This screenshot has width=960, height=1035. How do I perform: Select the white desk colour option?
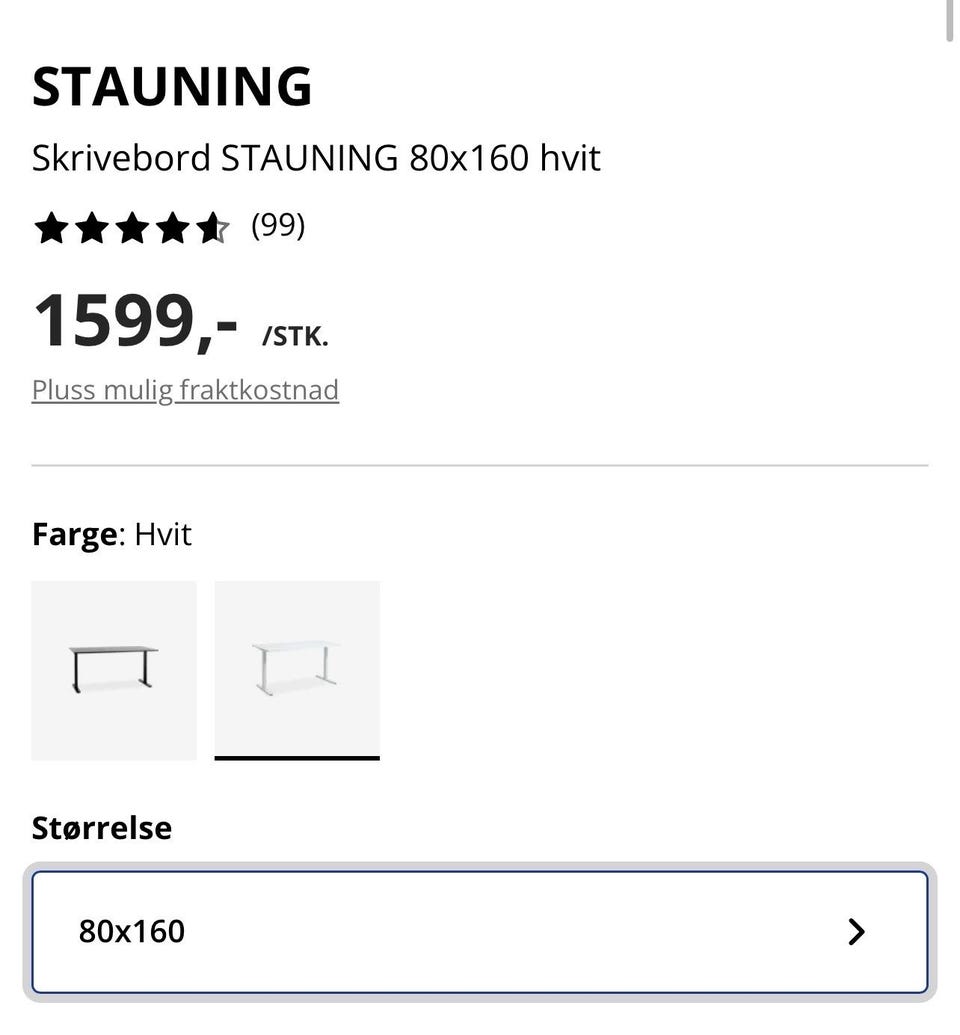click(297, 671)
